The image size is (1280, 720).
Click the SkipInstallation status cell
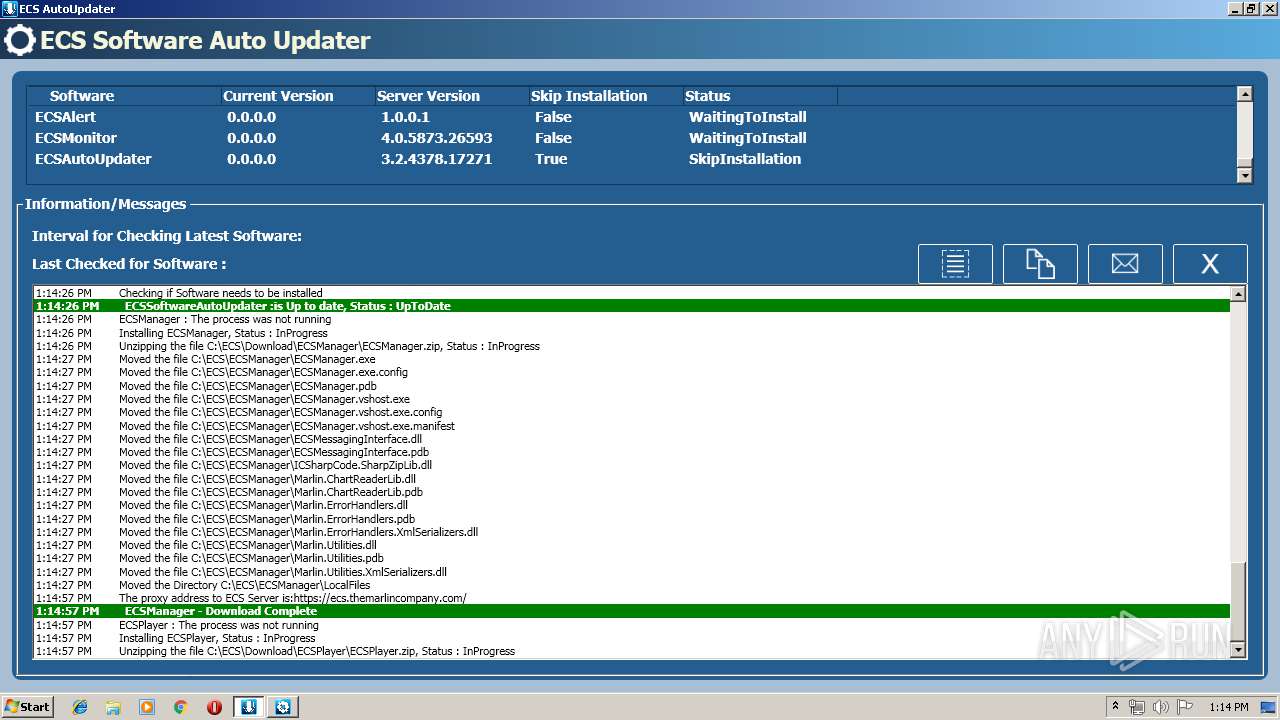(x=745, y=159)
